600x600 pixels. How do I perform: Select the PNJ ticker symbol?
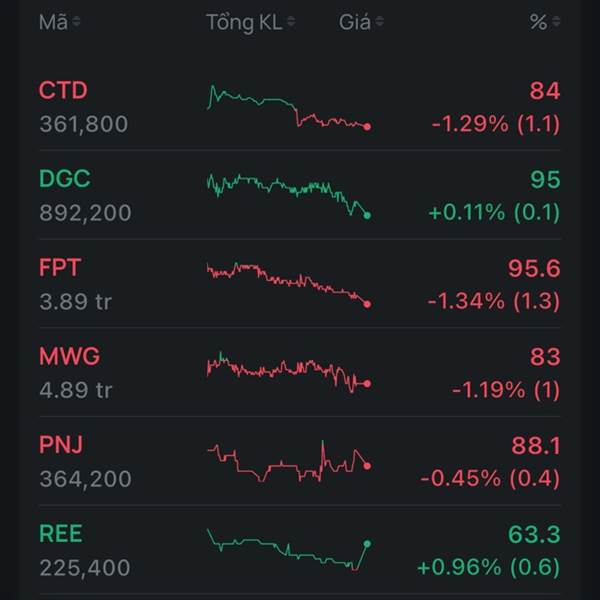62,444
